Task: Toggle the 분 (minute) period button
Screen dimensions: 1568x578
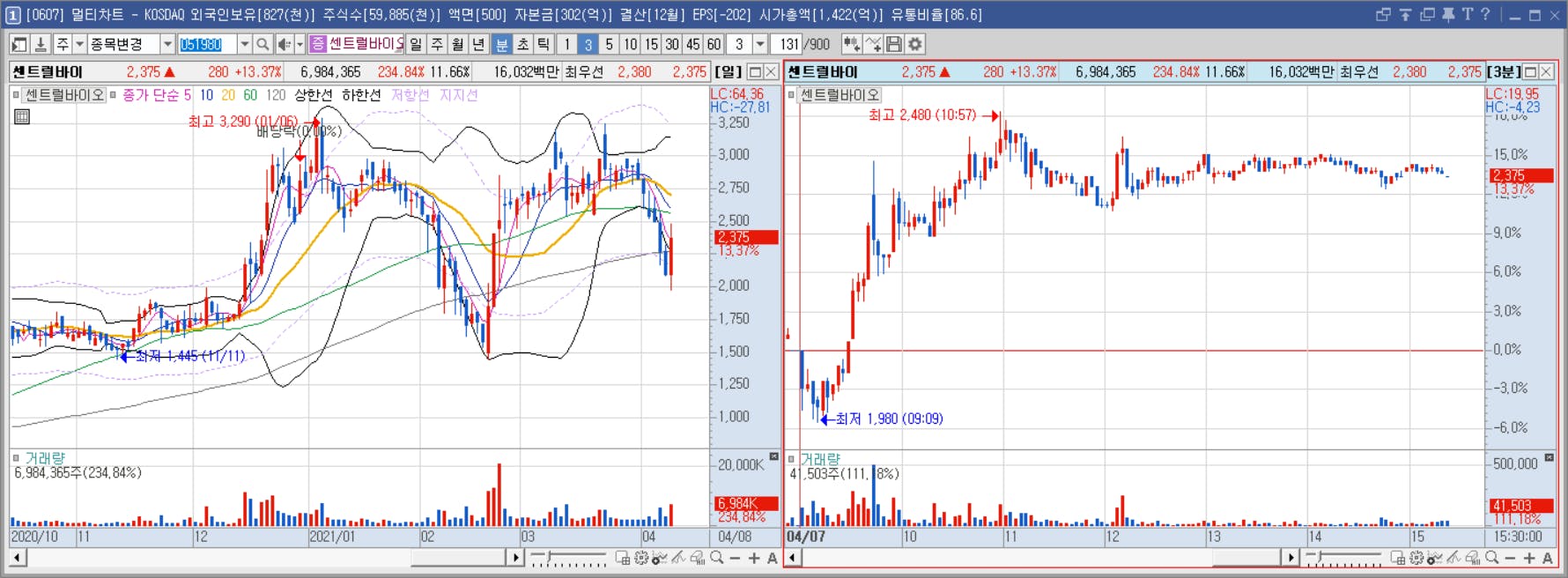Action: coord(501,44)
